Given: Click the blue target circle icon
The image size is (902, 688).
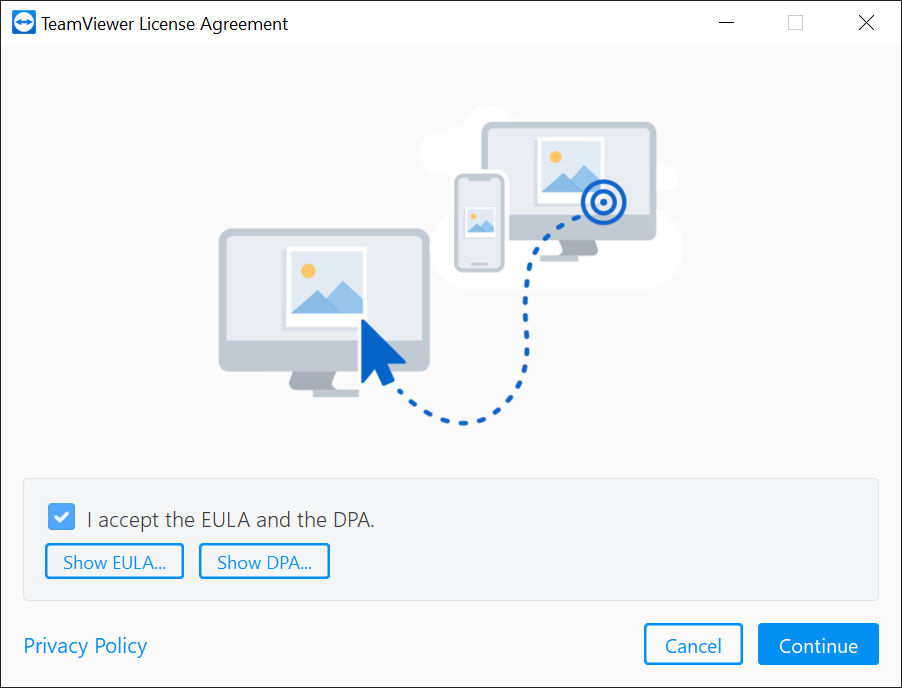Looking at the screenshot, I should pyautogui.click(x=603, y=202).
